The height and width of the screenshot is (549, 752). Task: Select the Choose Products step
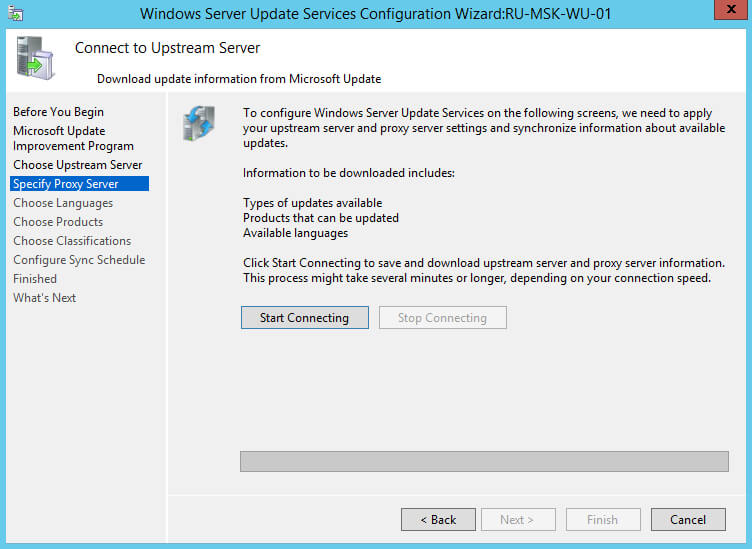click(x=58, y=222)
